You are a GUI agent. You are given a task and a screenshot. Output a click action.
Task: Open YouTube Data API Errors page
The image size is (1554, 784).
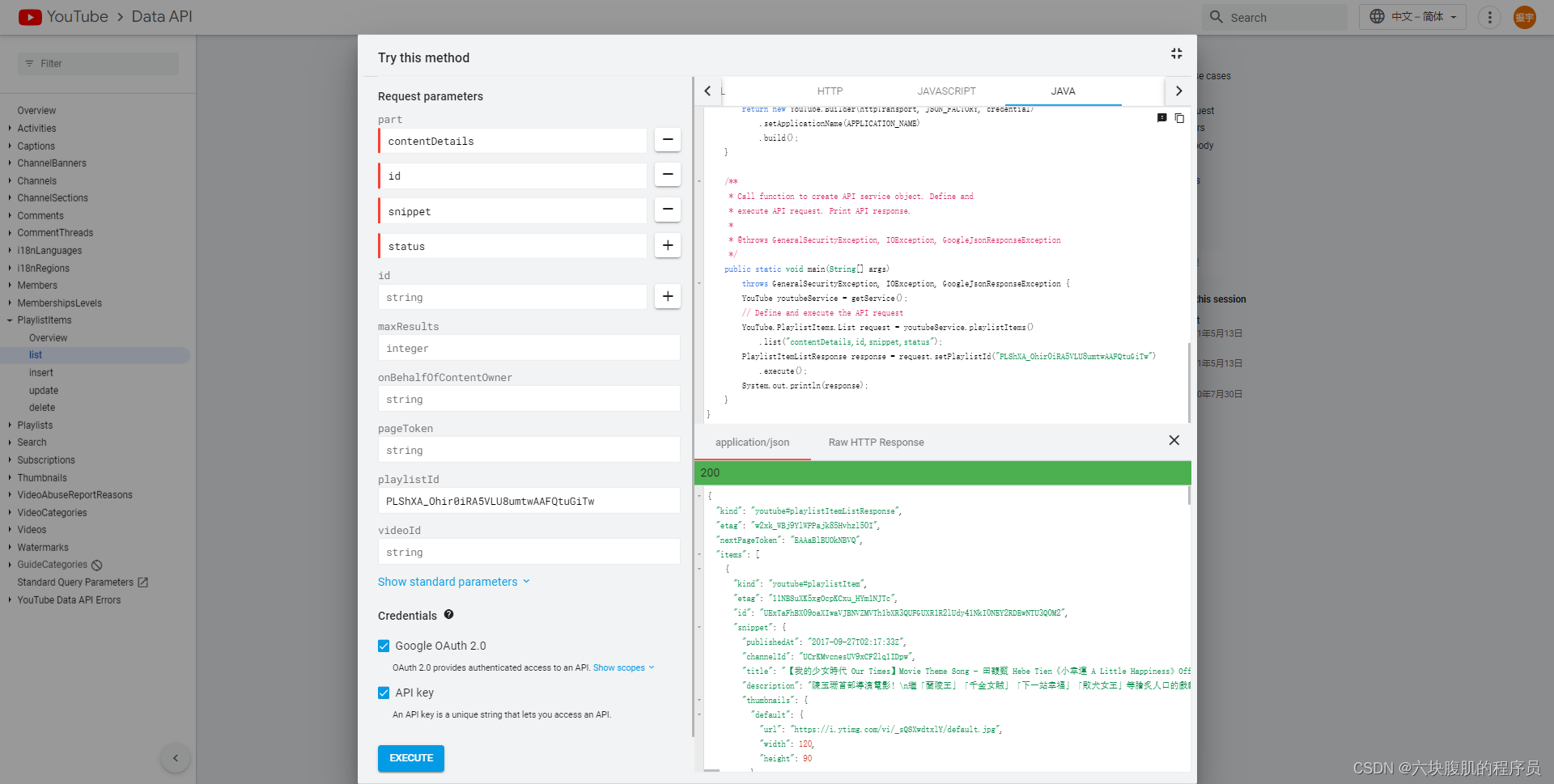tap(69, 600)
